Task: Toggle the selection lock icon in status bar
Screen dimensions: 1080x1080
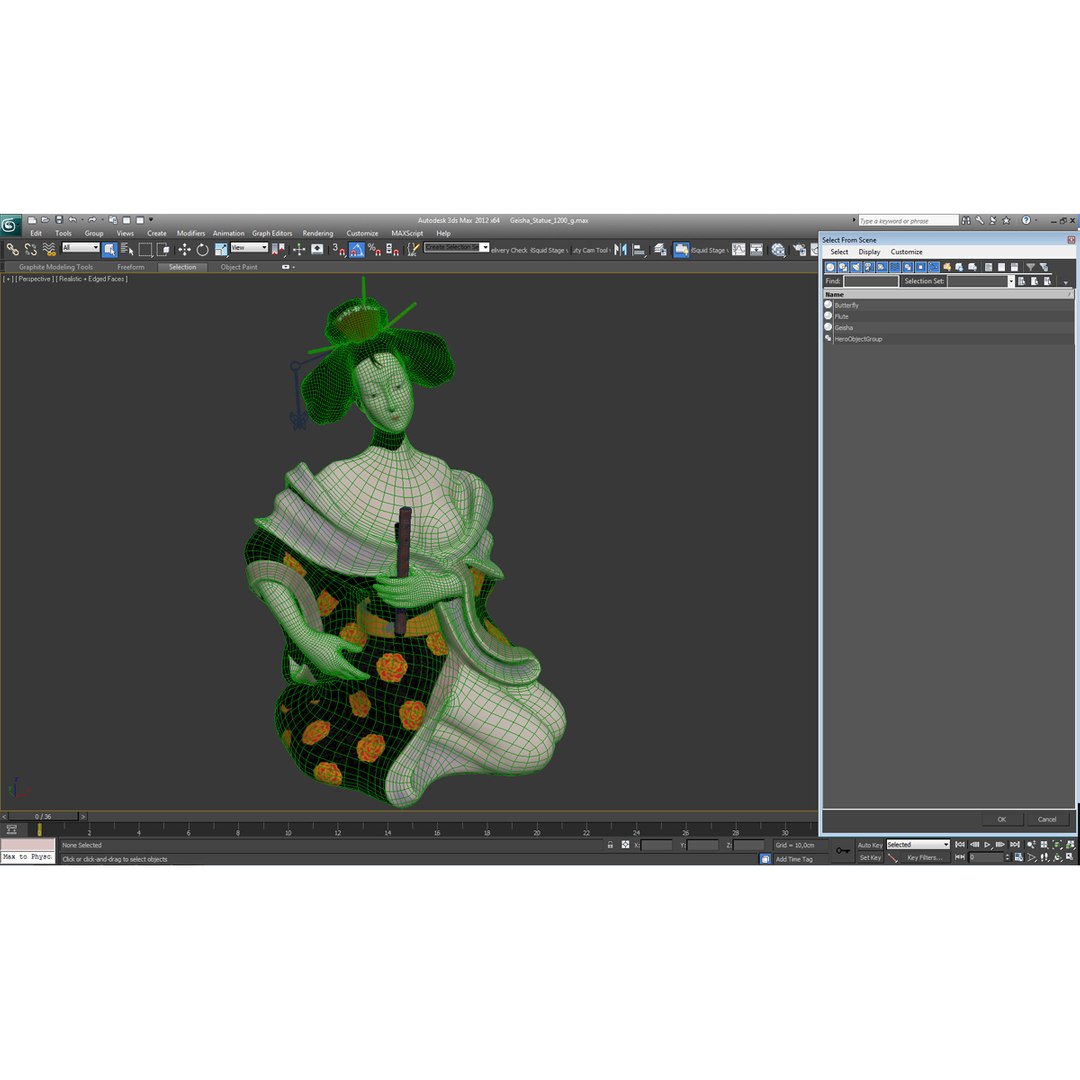Action: [610, 844]
